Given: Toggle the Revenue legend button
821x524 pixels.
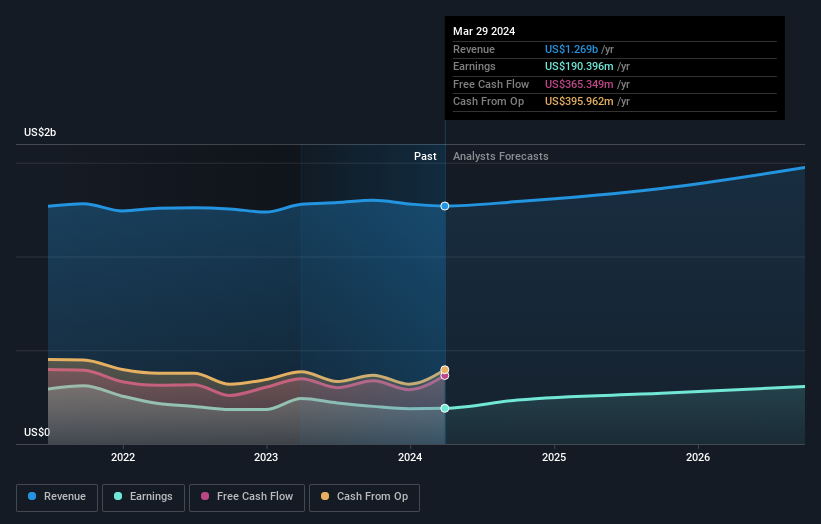Looking at the screenshot, I should coord(57,497).
